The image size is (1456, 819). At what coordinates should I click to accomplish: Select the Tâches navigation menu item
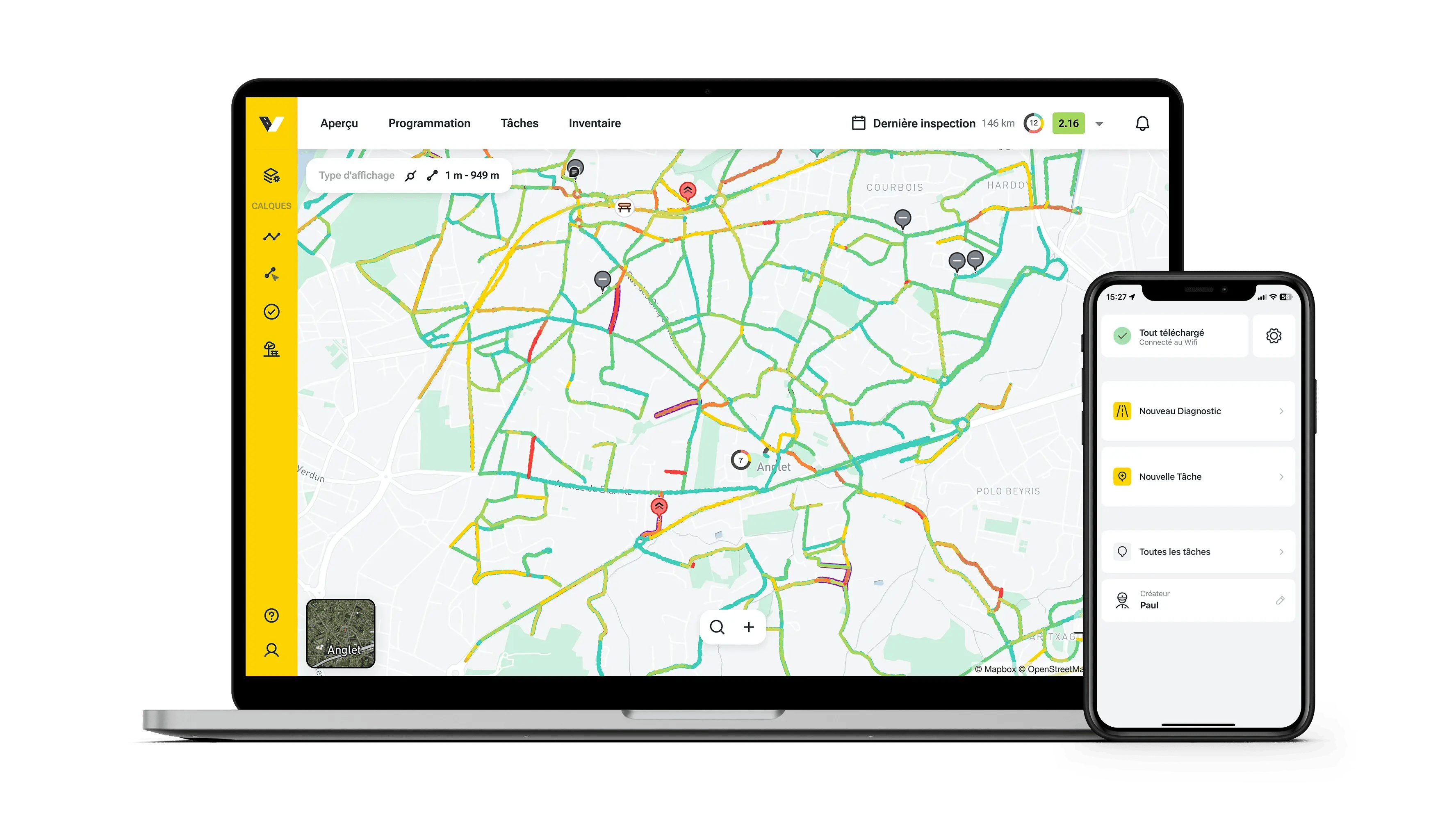(x=519, y=122)
